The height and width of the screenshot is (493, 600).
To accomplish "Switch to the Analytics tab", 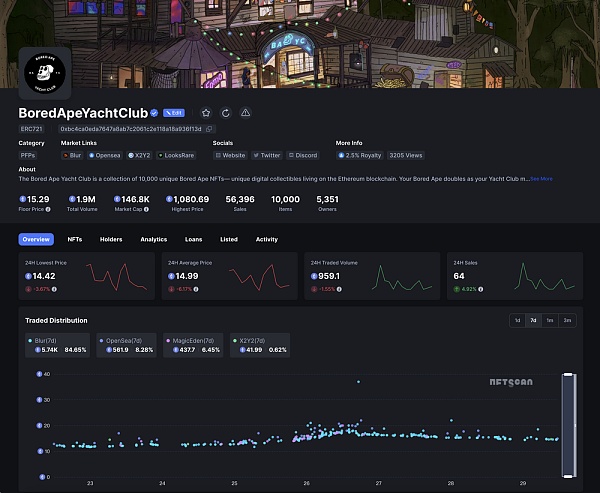I will pyautogui.click(x=153, y=240).
